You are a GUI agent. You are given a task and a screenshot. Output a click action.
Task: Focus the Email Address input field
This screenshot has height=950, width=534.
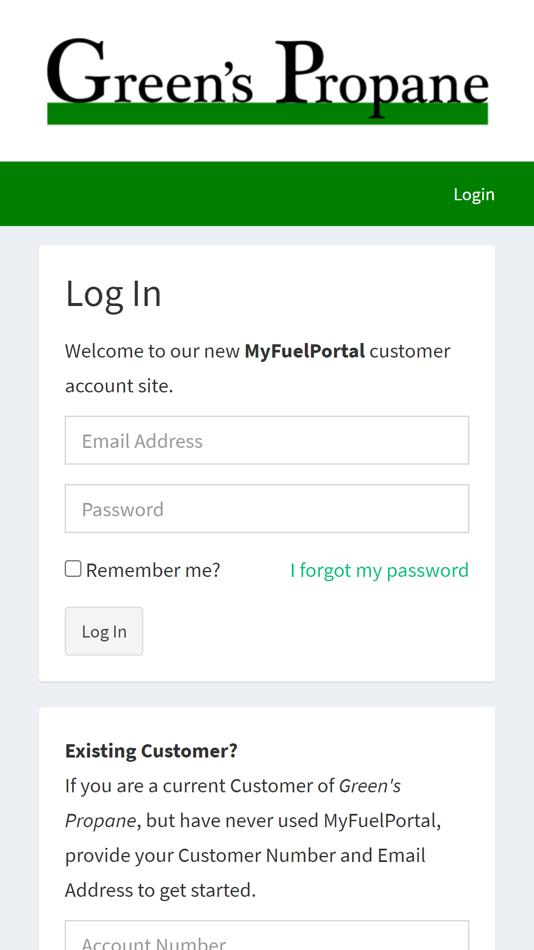click(267, 440)
